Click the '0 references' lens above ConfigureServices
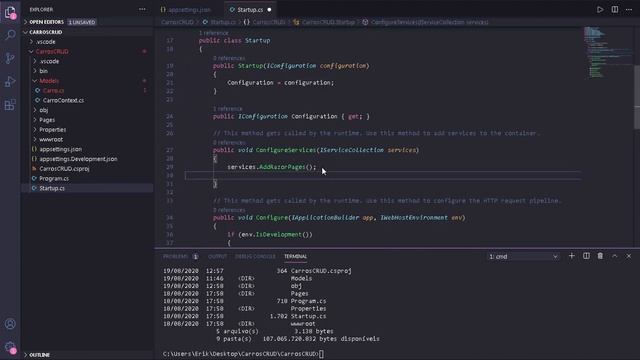 (229, 142)
